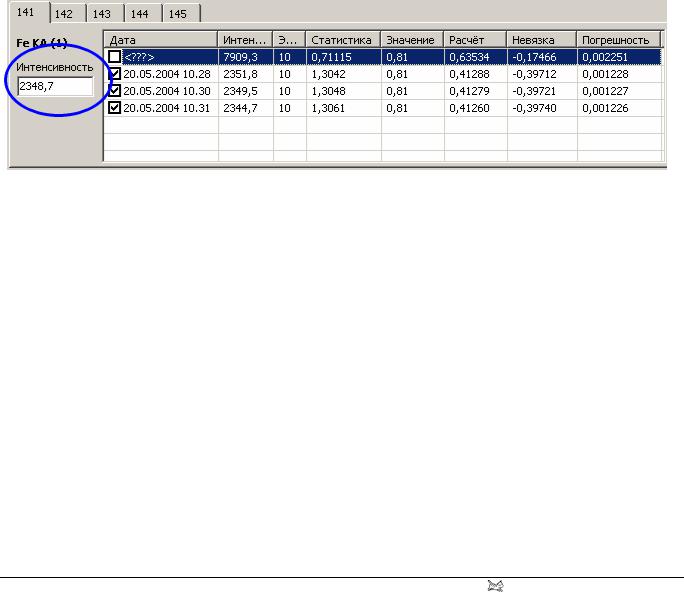Sort by the Значение column header
This screenshot has height=595, width=684.
[412, 40]
